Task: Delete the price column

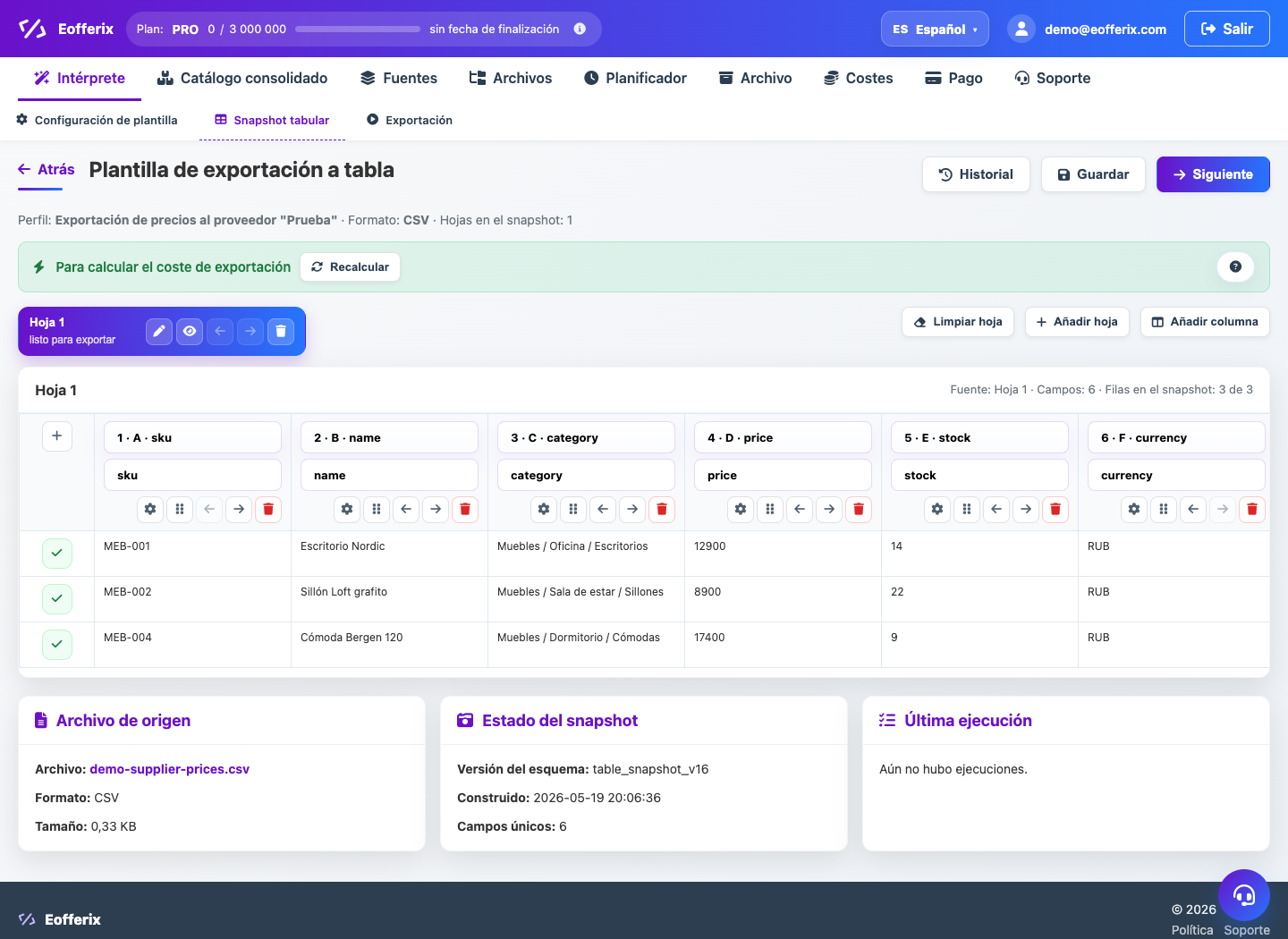Action: [859, 509]
